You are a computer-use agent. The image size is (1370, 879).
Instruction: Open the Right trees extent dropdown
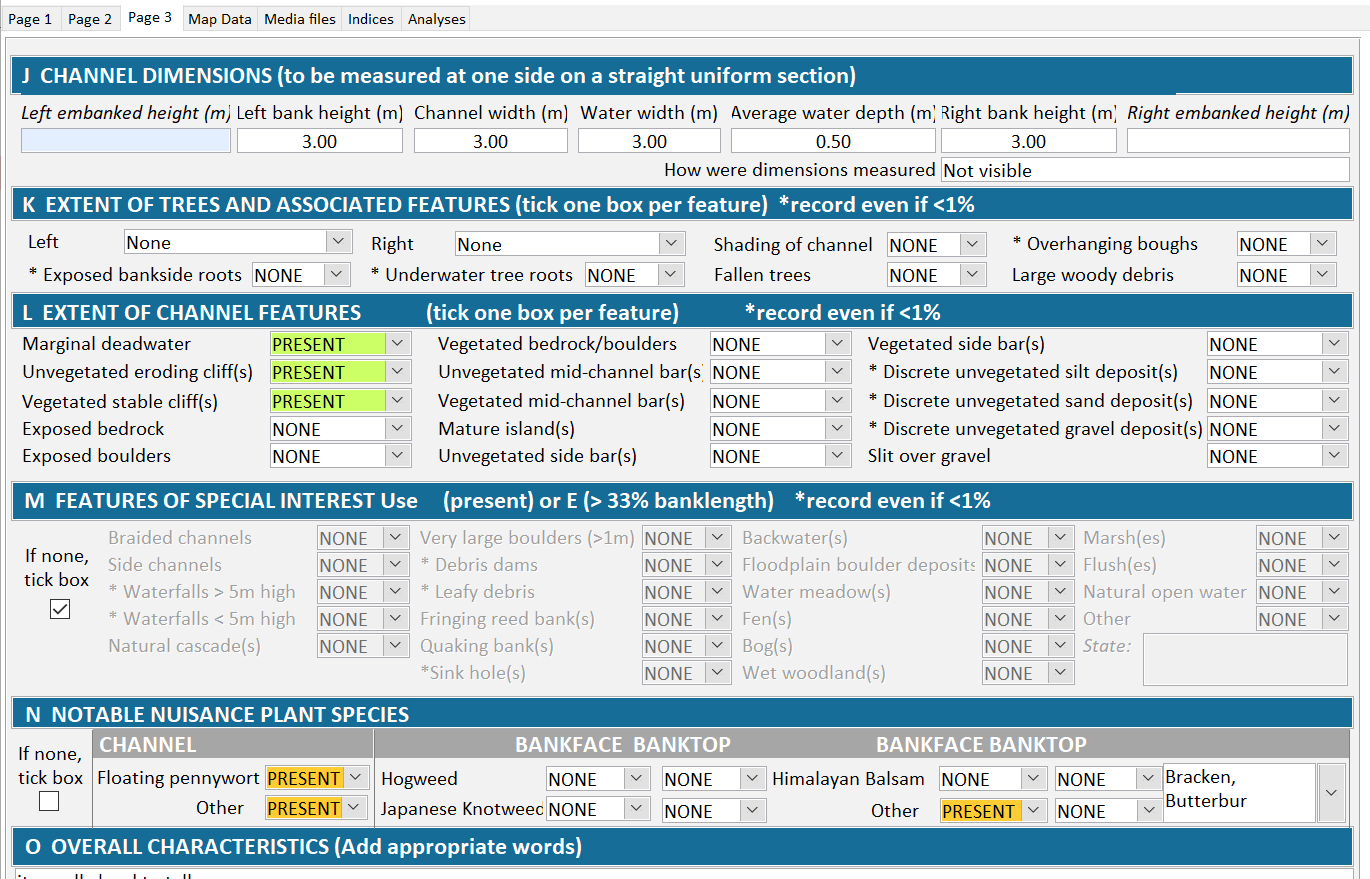[x=570, y=244]
